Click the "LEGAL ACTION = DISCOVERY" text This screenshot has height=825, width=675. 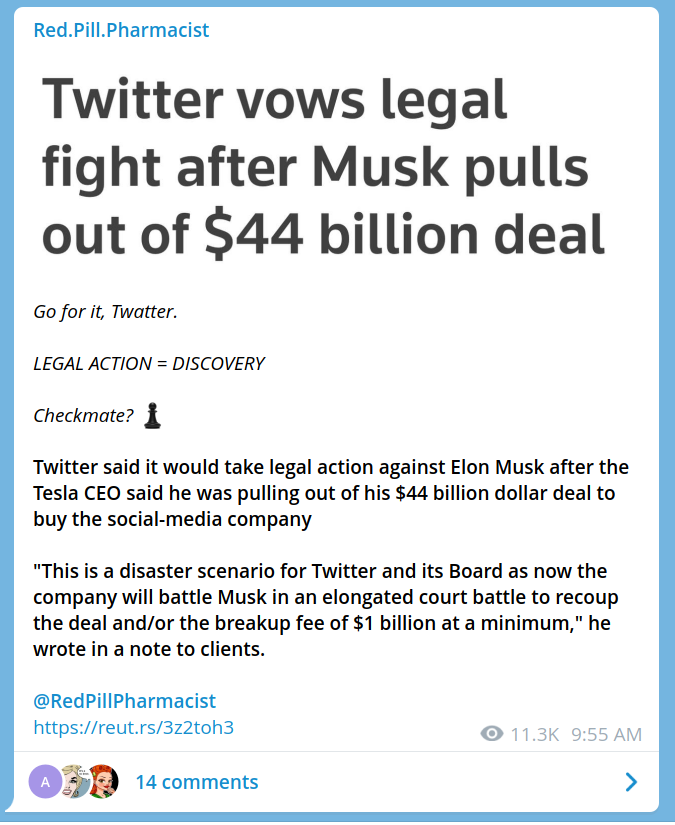click(149, 363)
